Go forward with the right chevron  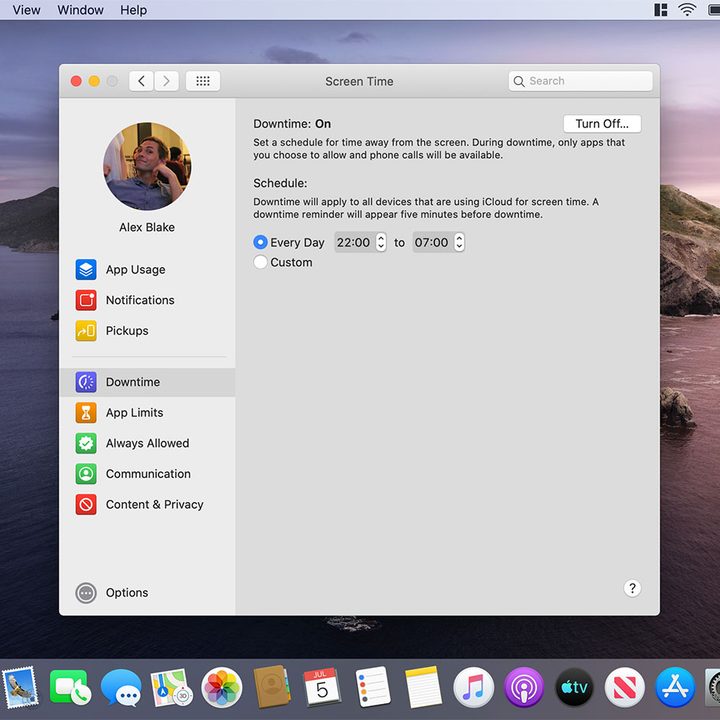pos(166,81)
